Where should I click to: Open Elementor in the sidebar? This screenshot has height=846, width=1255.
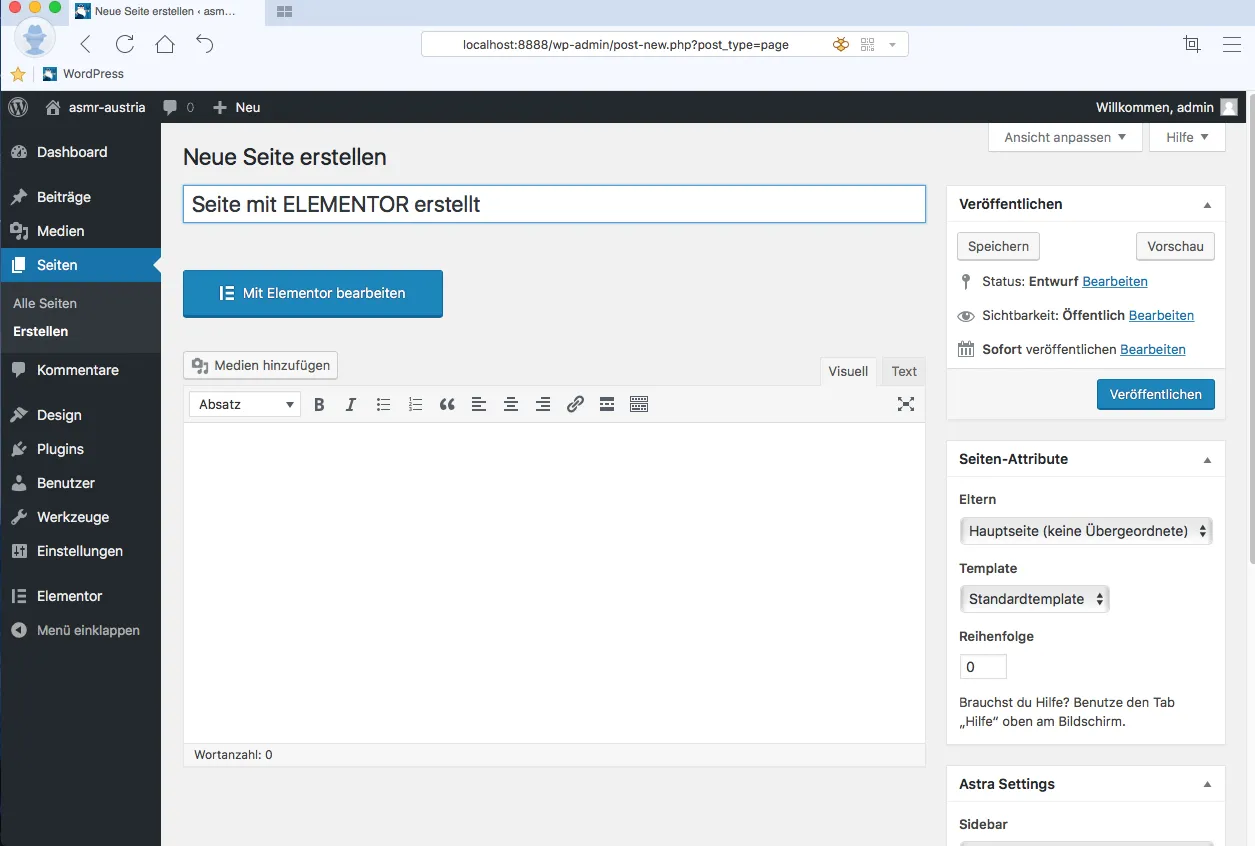point(80,596)
